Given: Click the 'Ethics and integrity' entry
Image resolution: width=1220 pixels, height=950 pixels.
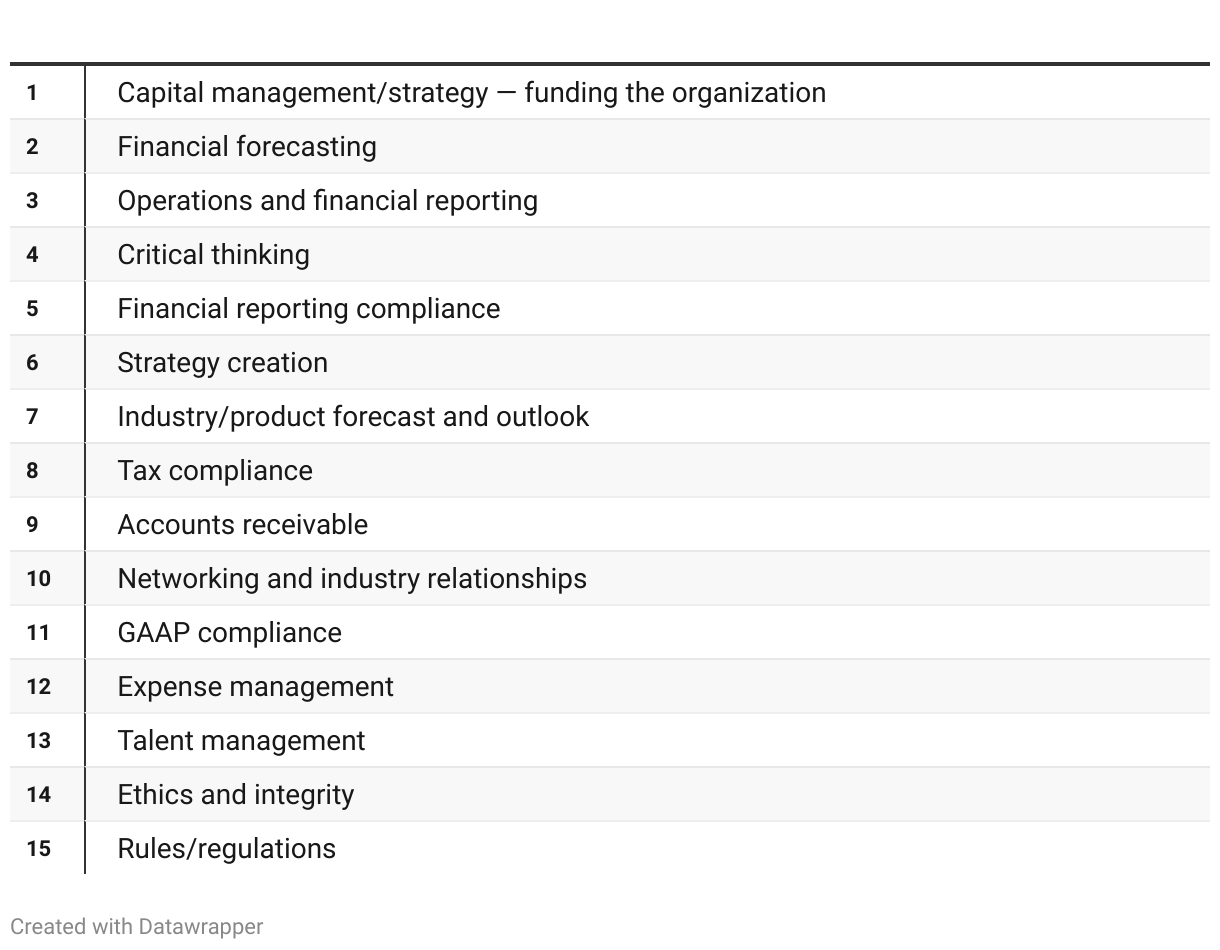Looking at the screenshot, I should pyautogui.click(x=236, y=795).
